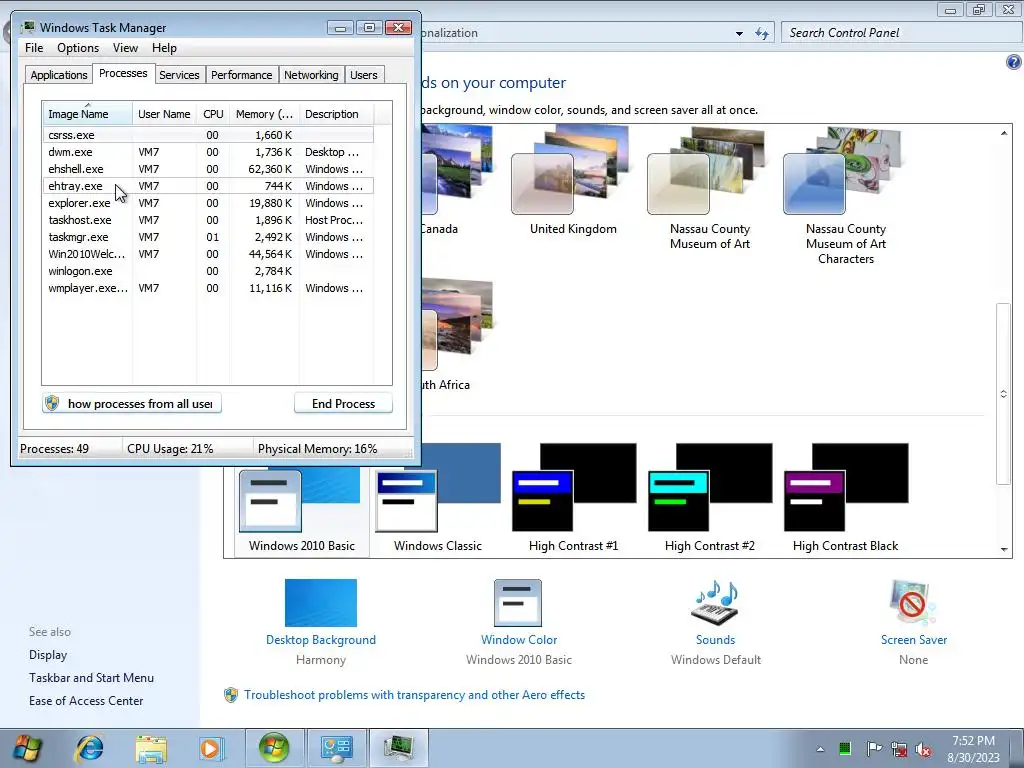Click the muted volume tray icon
The width and height of the screenshot is (1024, 768).
click(923, 749)
